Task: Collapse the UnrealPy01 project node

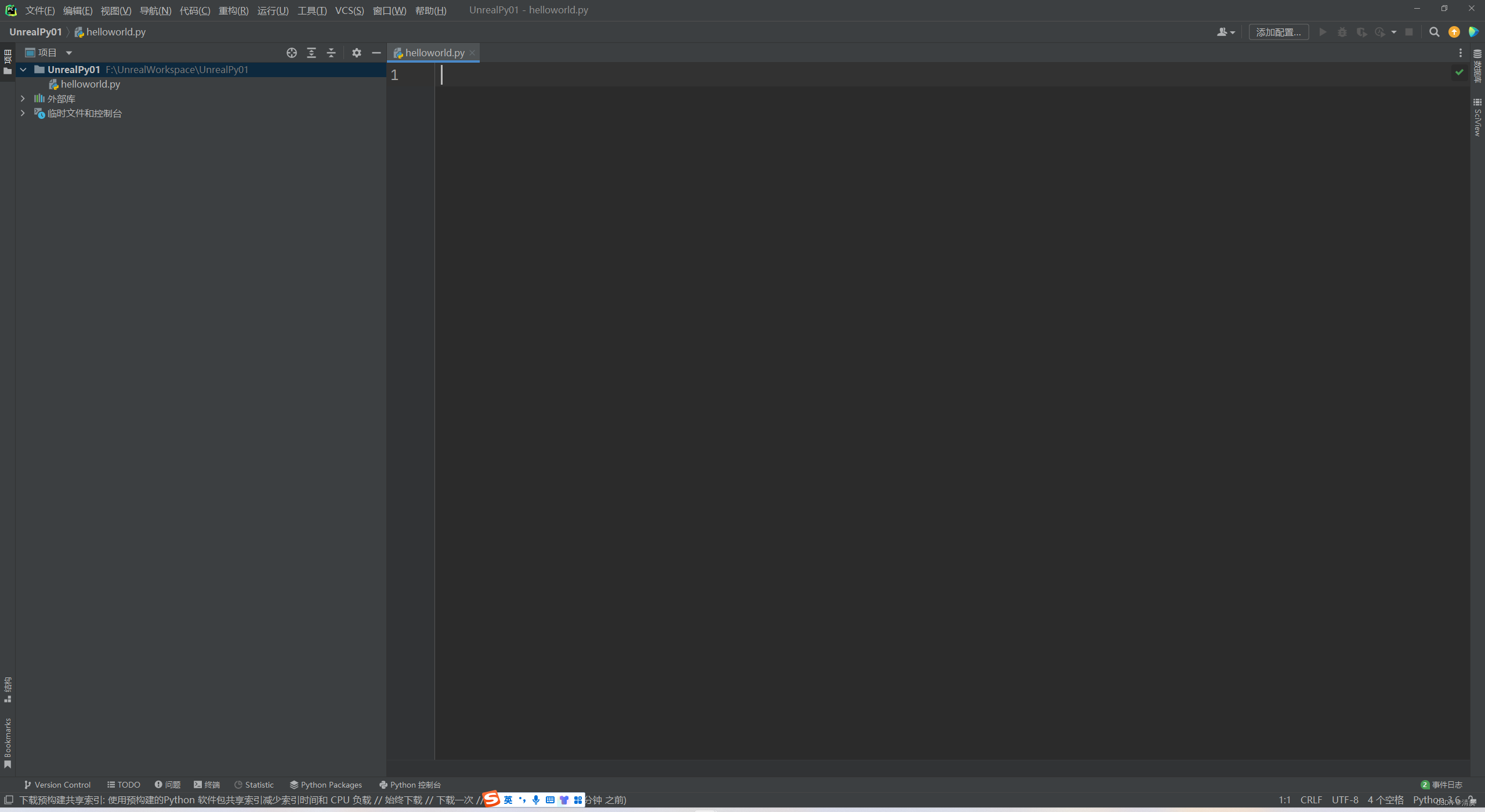Action: (23, 69)
